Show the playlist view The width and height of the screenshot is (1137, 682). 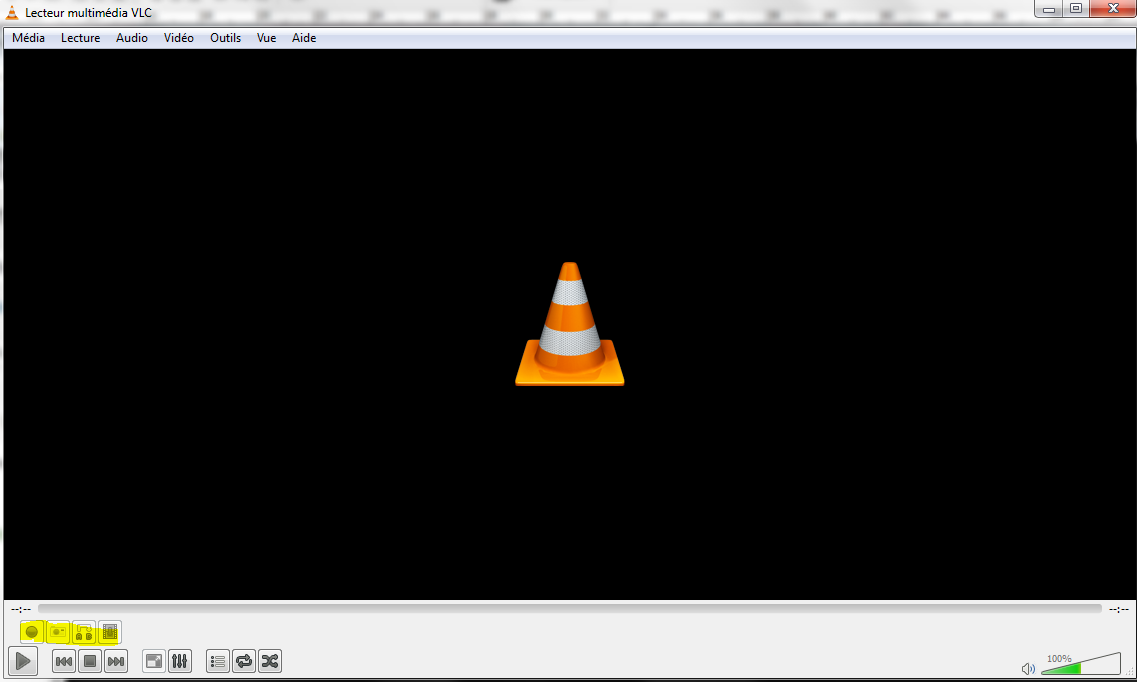(x=218, y=661)
